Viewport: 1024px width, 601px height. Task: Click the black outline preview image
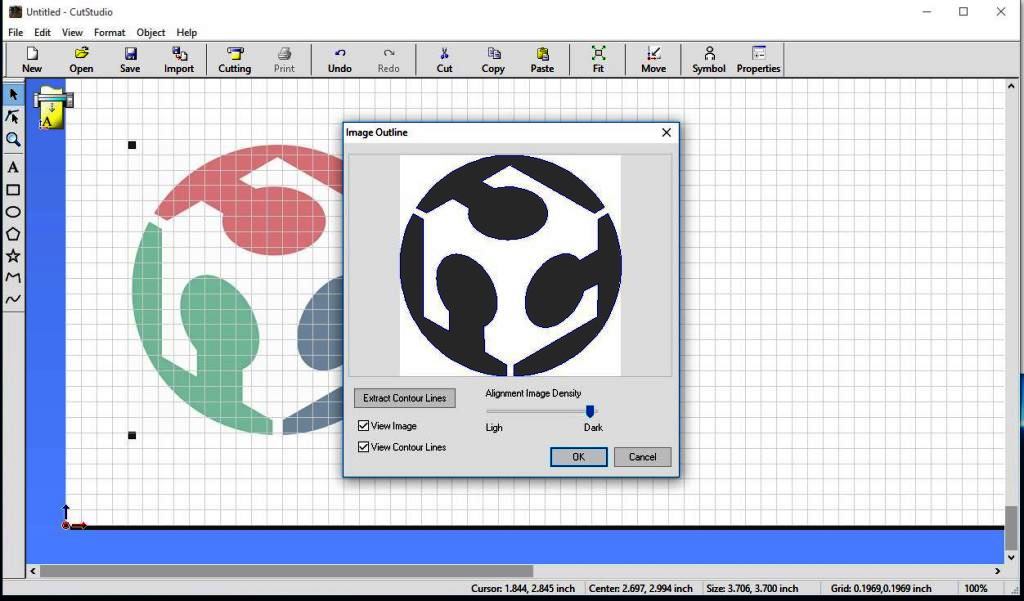click(511, 265)
